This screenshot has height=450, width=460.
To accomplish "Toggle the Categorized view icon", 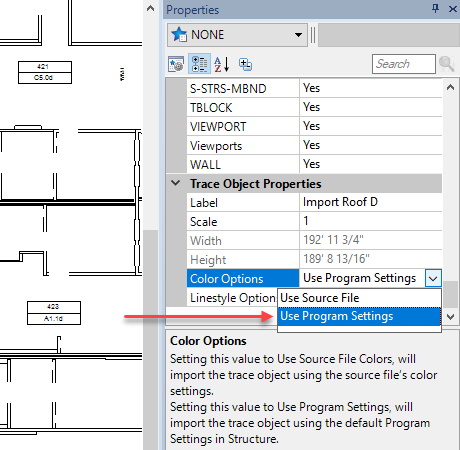I will (x=199, y=64).
